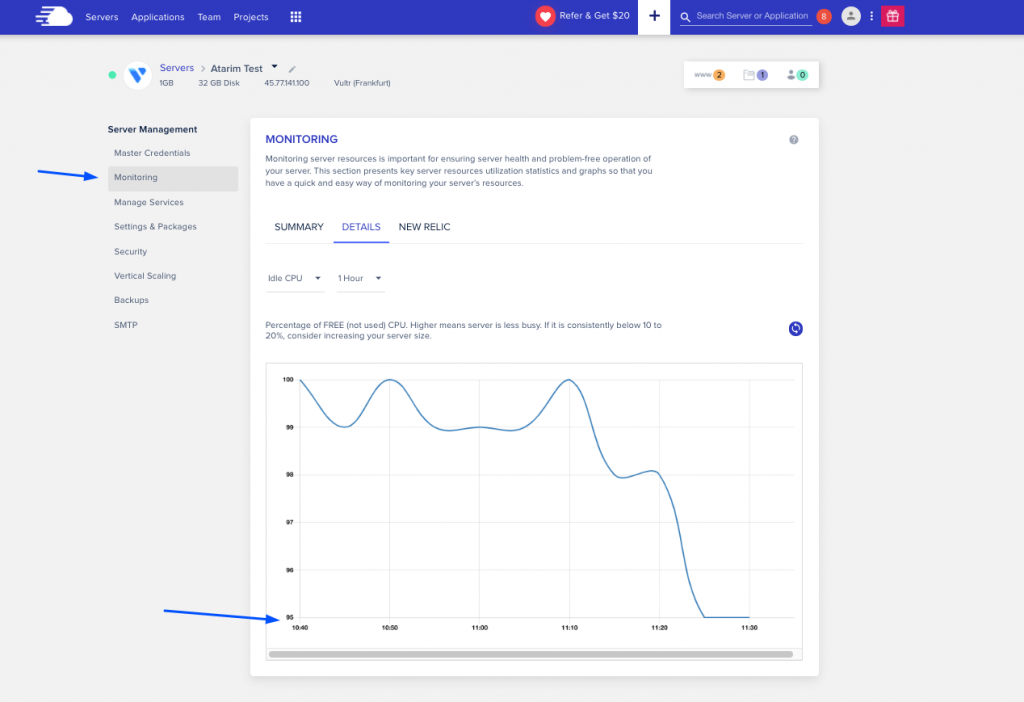Click the gift box icon
Screen dimensions: 1024x702
pos(892,16)
